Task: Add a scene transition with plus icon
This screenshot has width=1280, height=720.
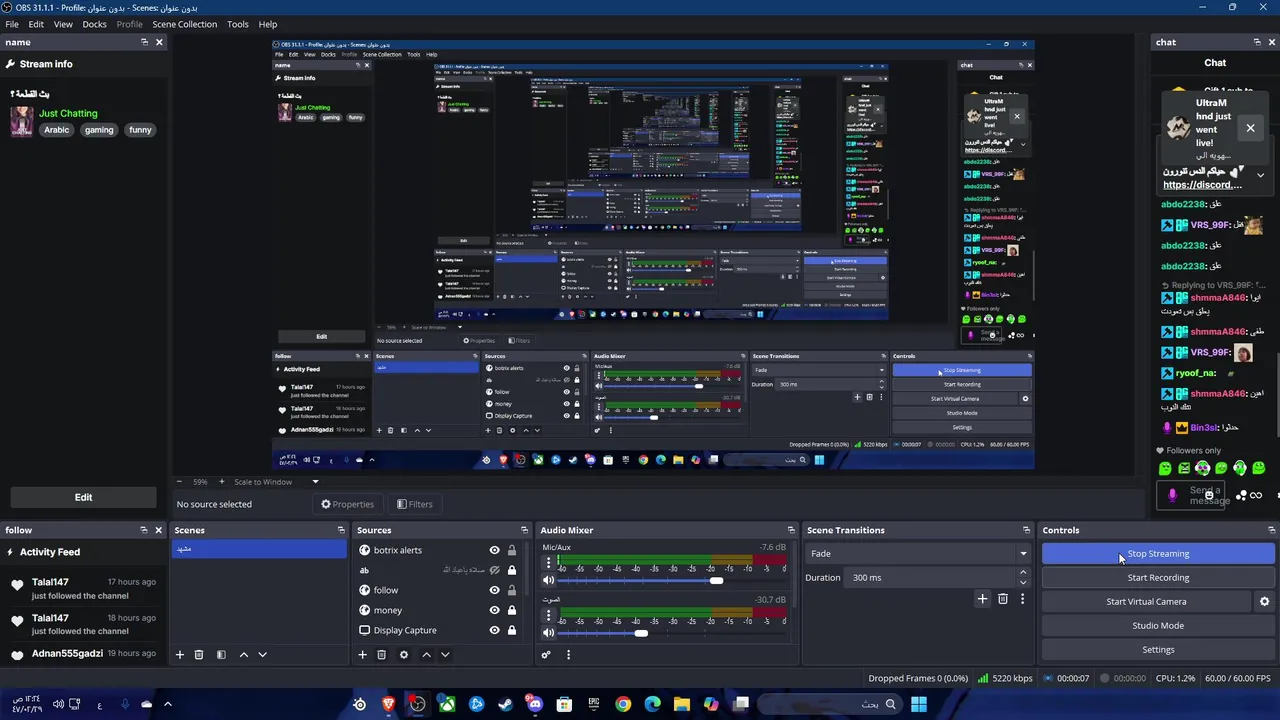Action: (982, 599)
